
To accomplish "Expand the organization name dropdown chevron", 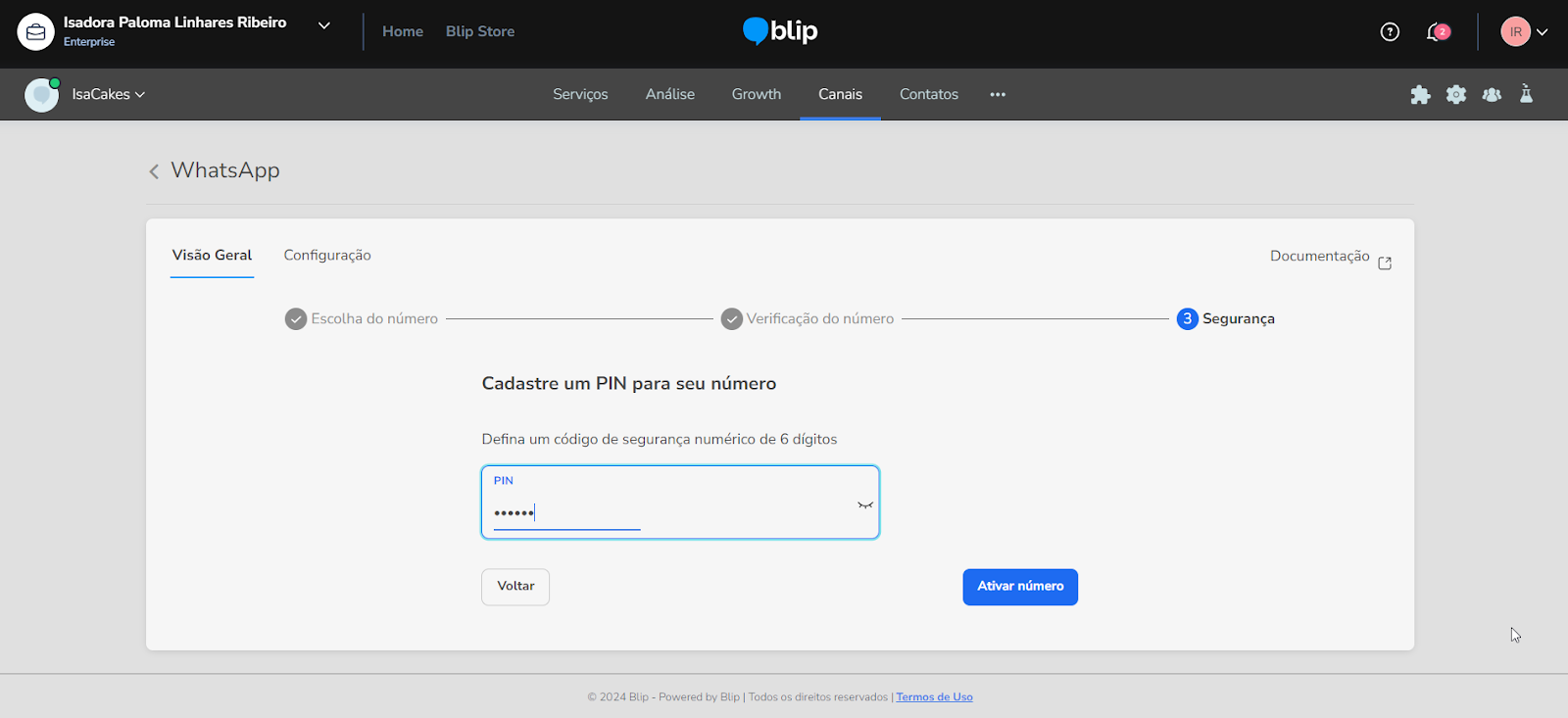I will point(324,25).
